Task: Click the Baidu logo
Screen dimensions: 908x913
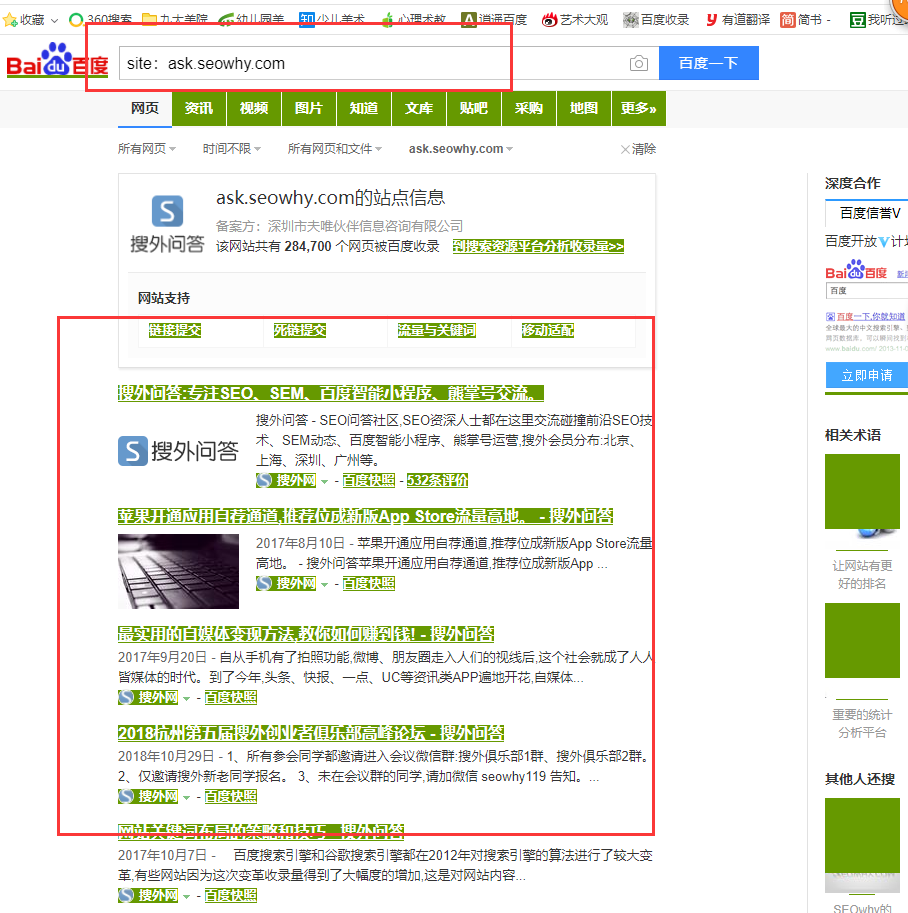Action: coord(57,61)
